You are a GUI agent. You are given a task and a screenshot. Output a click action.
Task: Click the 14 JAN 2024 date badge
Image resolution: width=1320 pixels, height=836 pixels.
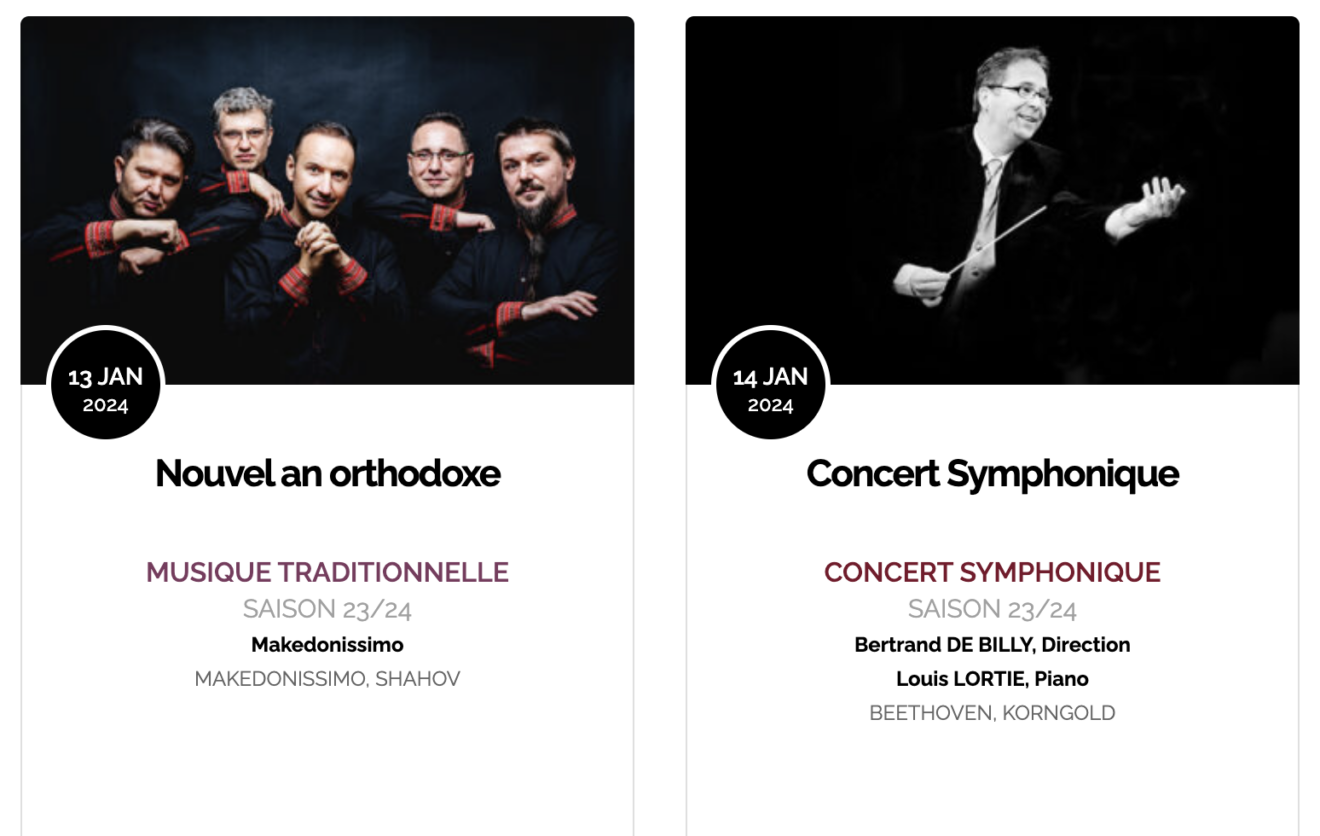click(x=770, y=384)
